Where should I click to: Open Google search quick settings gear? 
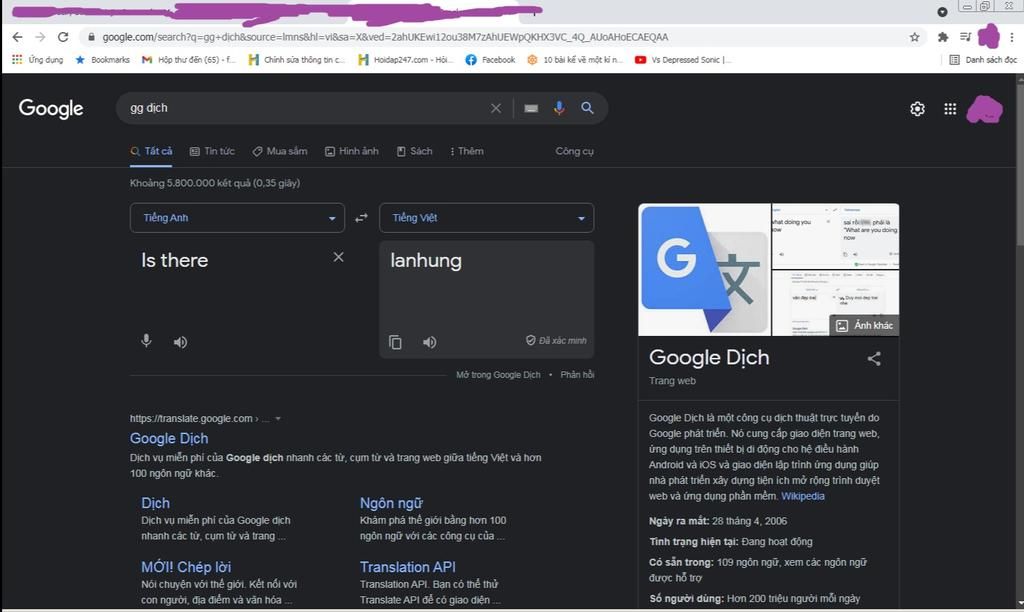[917, 108]
